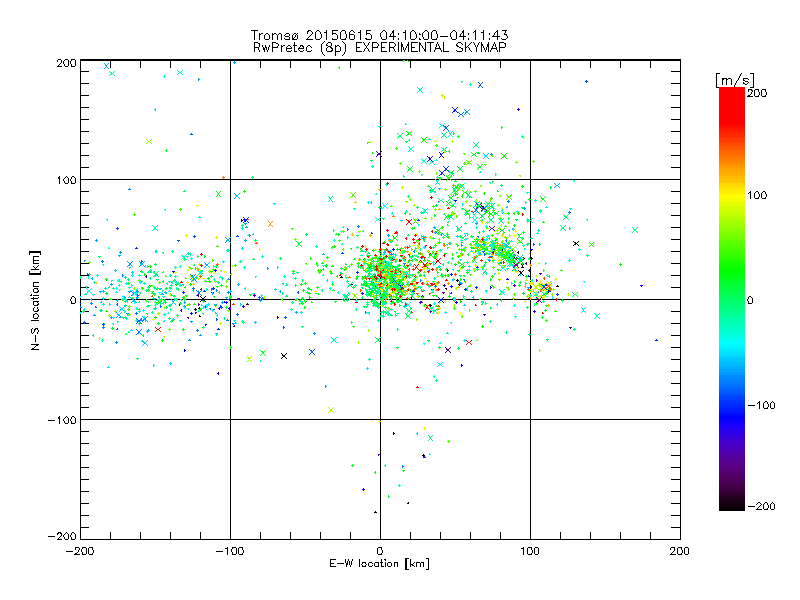
Task: Click the color scale bar
Action: [732, 299]
